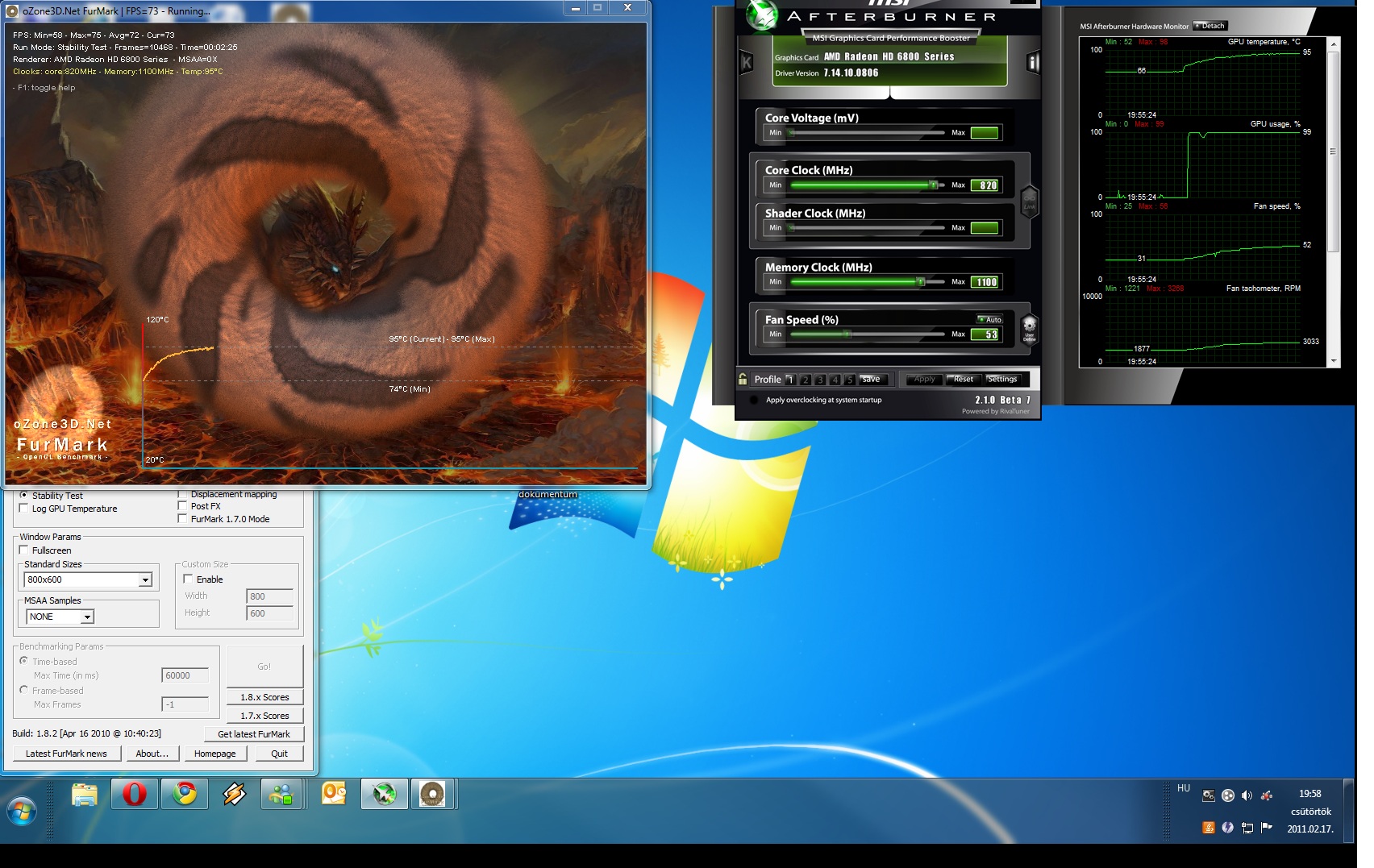Click the profile save button in Afterburner
This screenshot has width=1374, height=868.
[x=874, y=379]
